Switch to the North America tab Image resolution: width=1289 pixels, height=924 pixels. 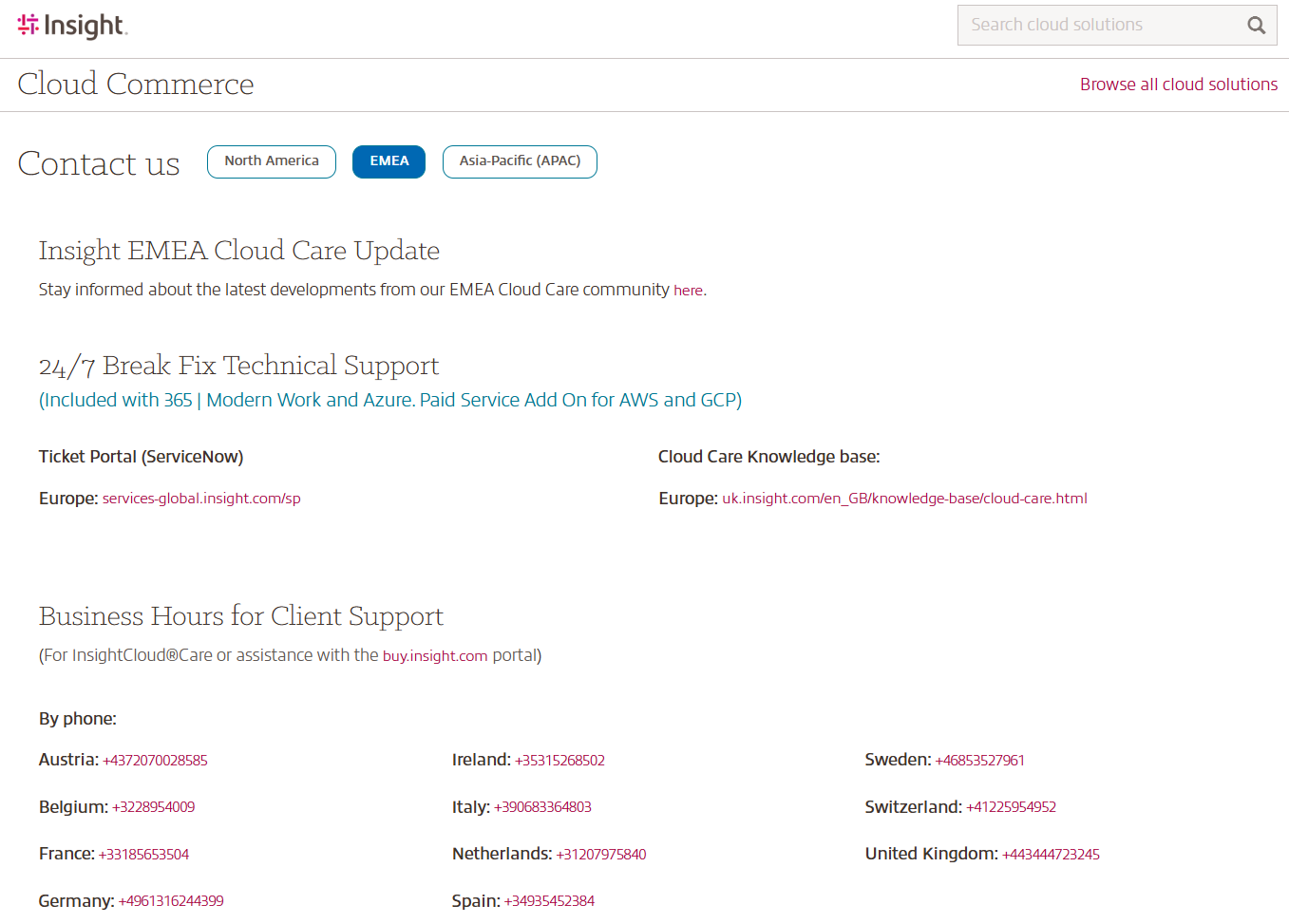(x=271, y=161)
